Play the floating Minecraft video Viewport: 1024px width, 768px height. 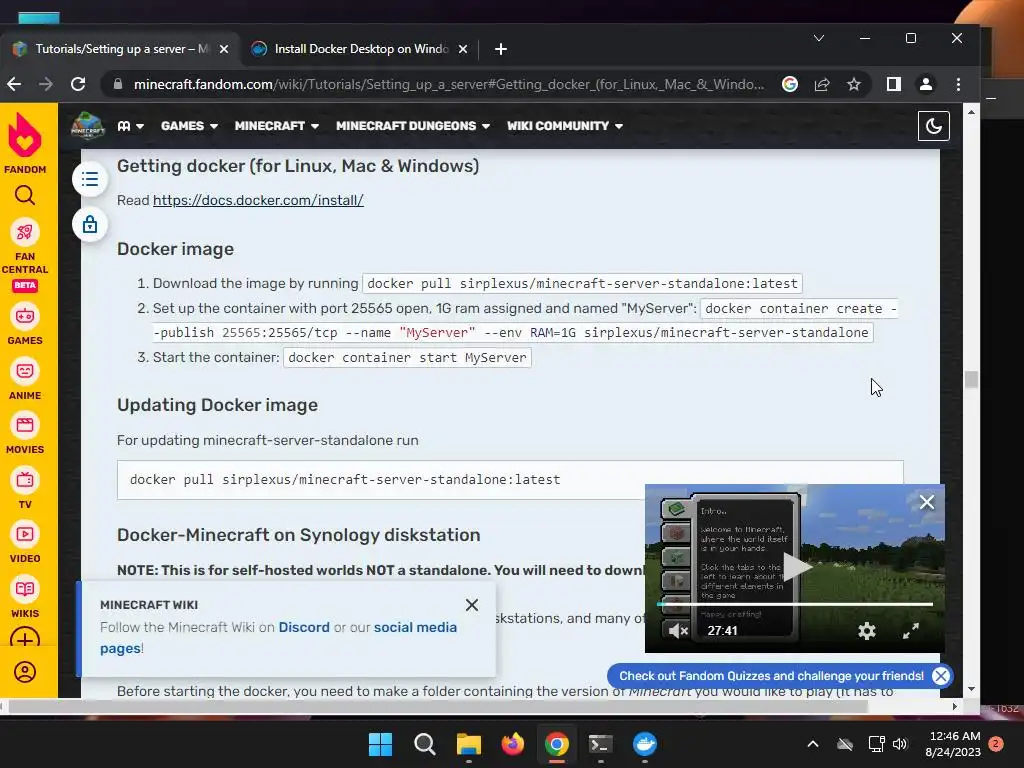coord(795,566)
